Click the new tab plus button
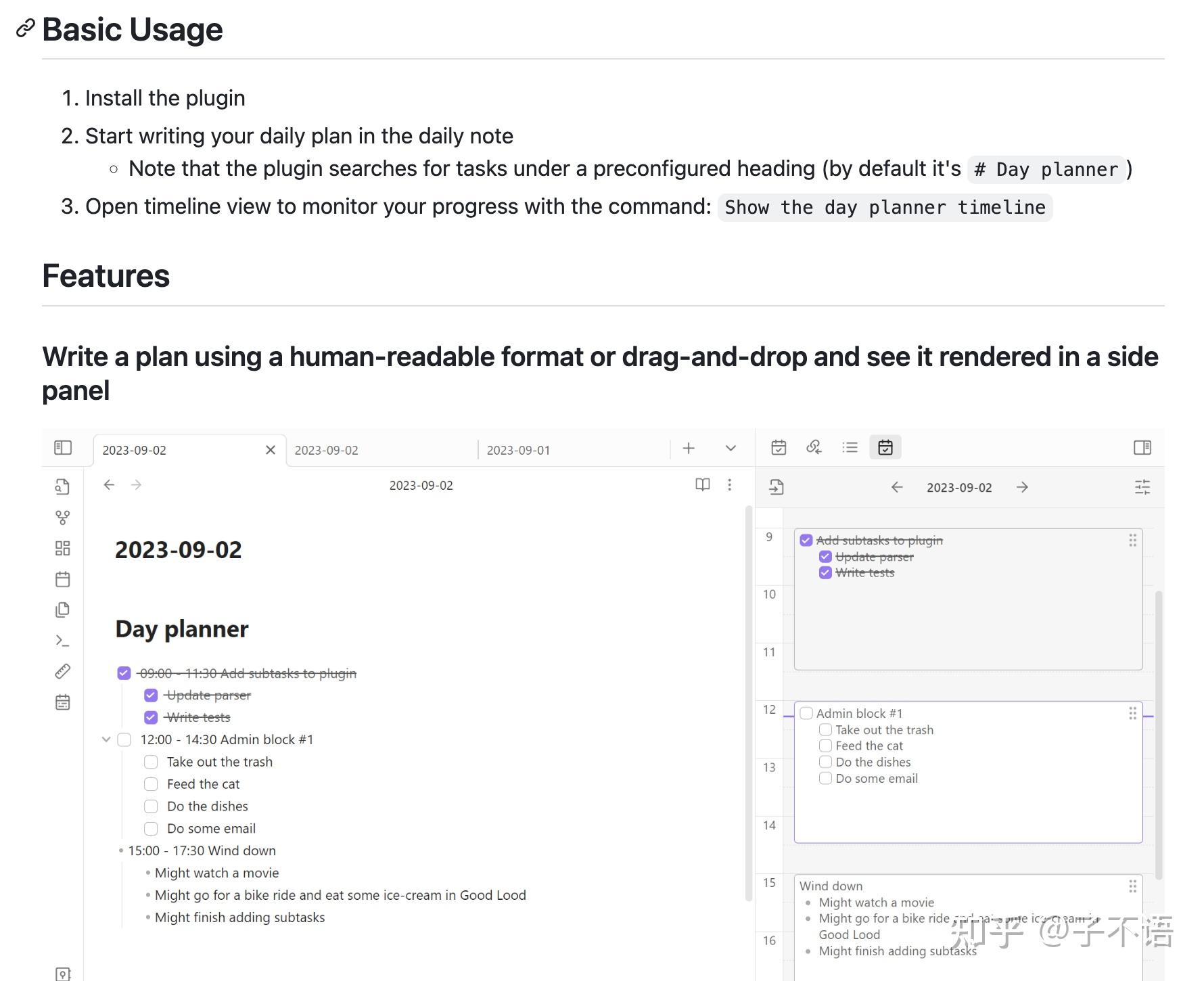The image size is (1204, 981). pyautogui.click(x=689, y=449)
